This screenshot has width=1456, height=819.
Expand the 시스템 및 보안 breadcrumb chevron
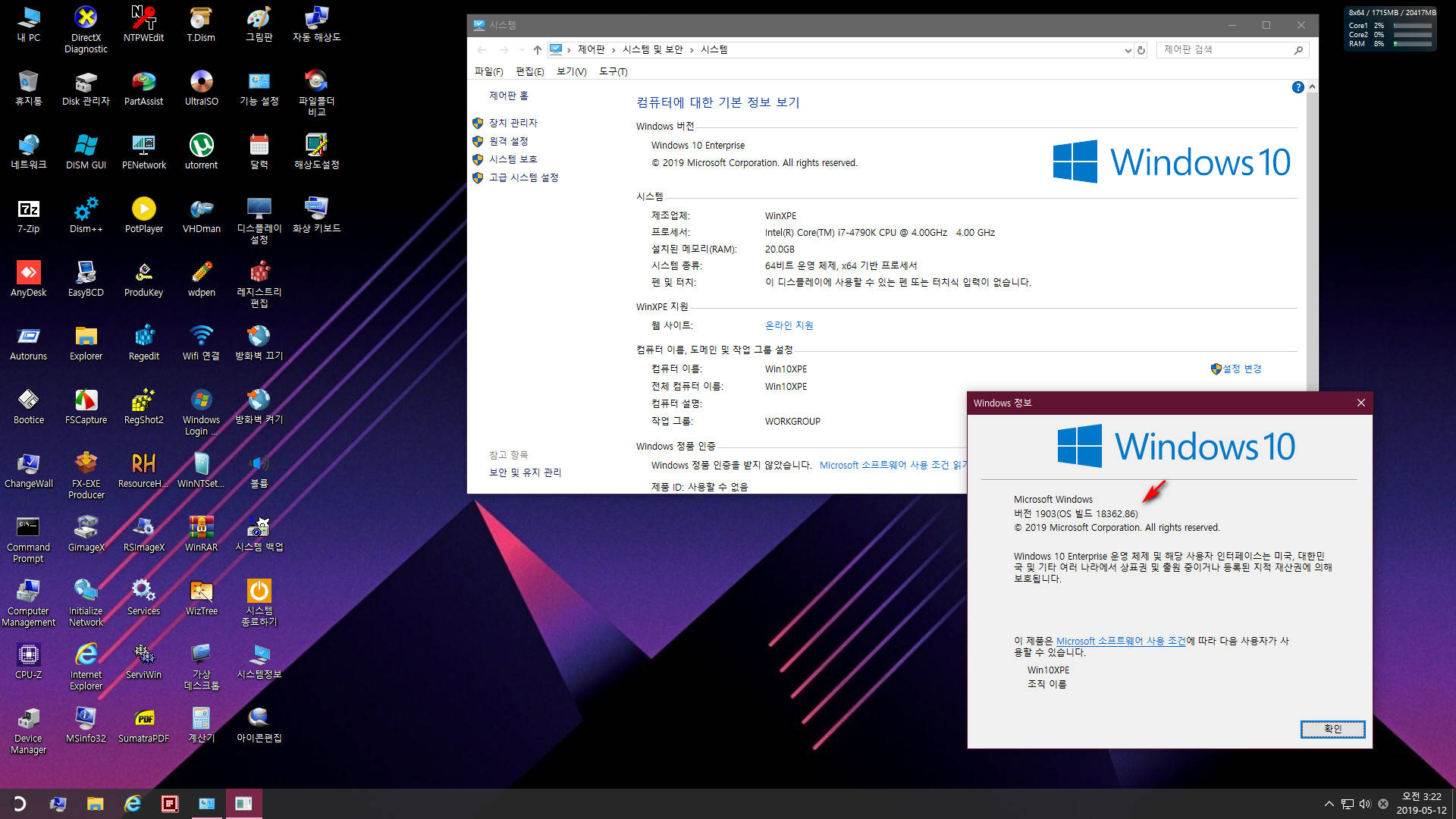pos(692,50)
